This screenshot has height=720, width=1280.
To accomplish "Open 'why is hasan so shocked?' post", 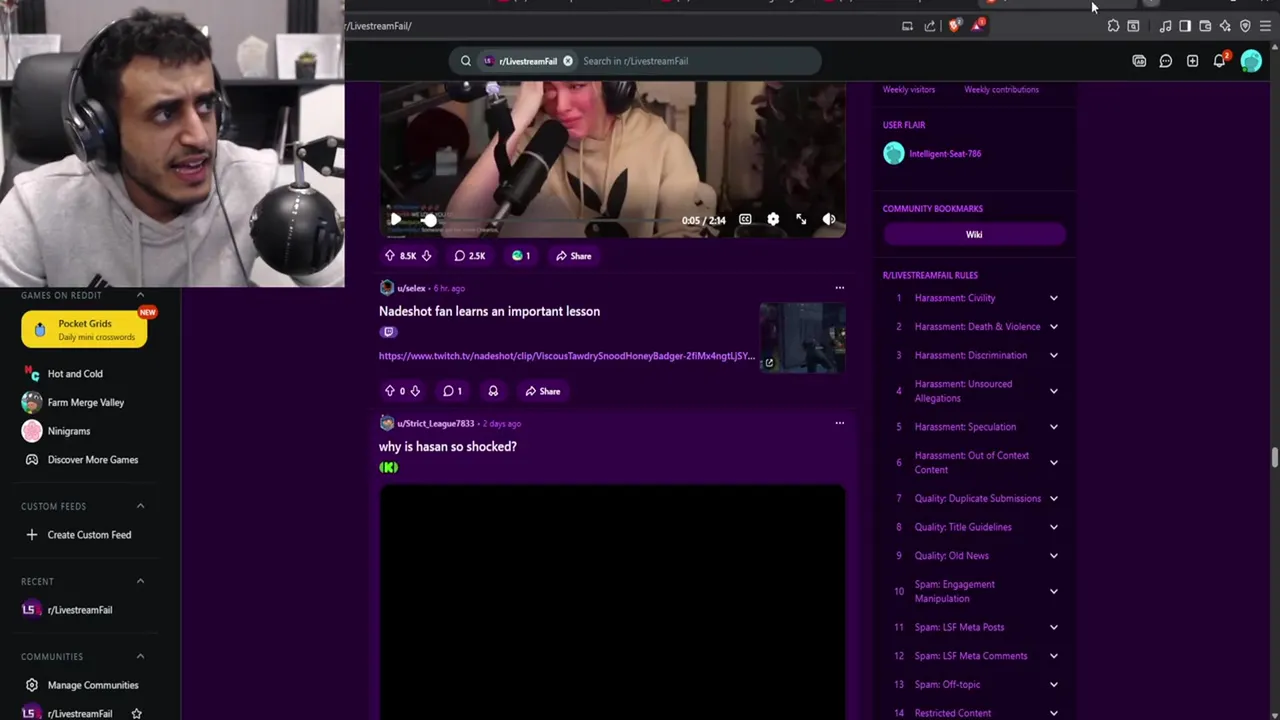I will pos(448,447).
